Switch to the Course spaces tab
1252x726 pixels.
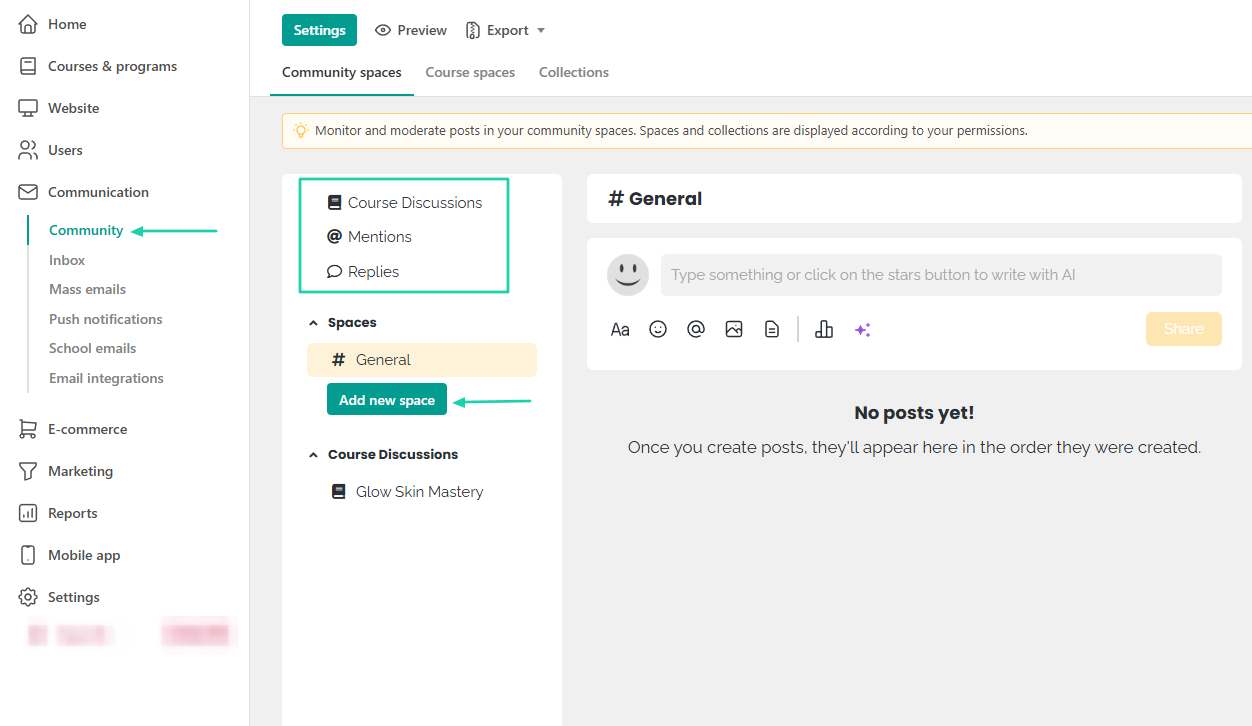coord(470,72)
